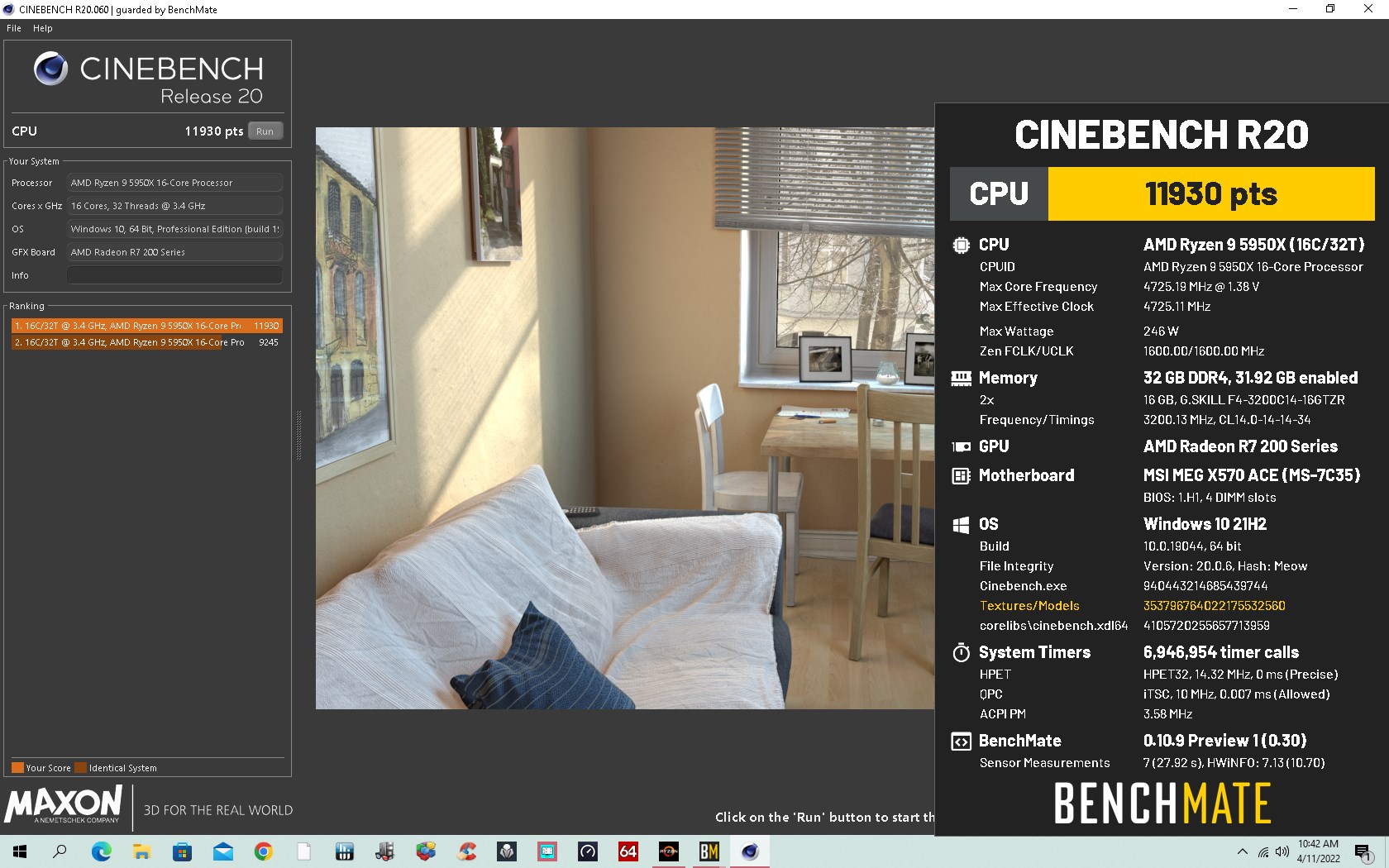This screenshot has height=868, width=1389.
Task: Click the Cinebench sphere logo in header
Action: tap(50, 68)
